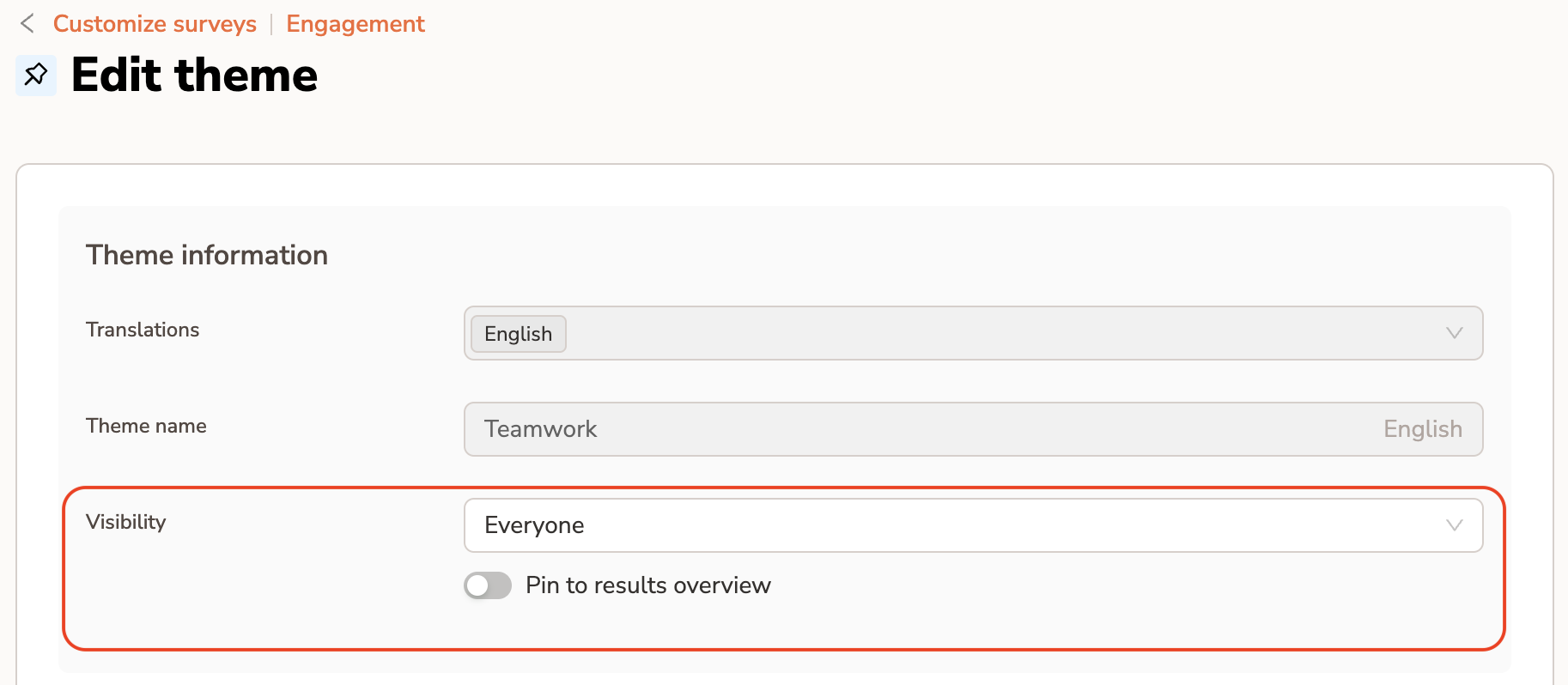Navigate to the Engagement breadcrumb link
Viewport: 1568px width, 685px height.
(356, 24)
